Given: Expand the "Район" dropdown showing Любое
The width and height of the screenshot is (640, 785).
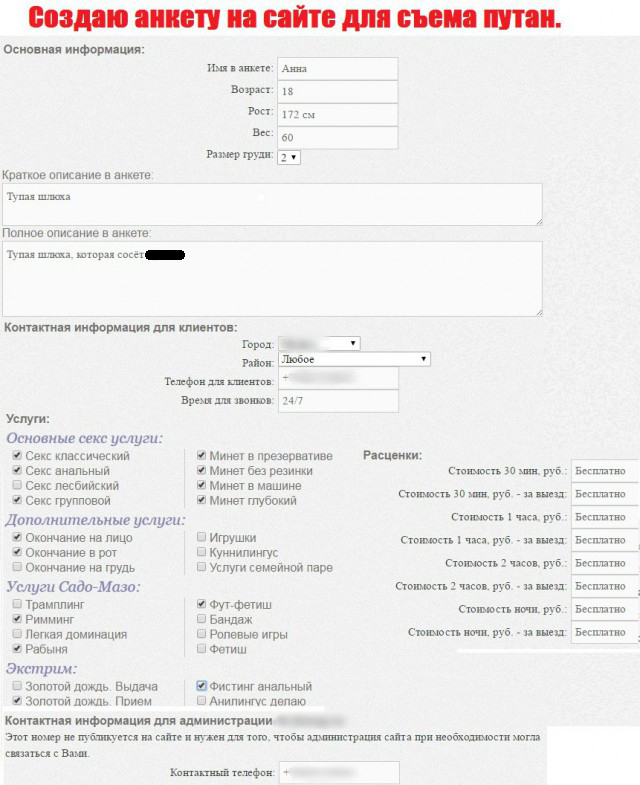Looking at the screenshot, I should point(354,359).
